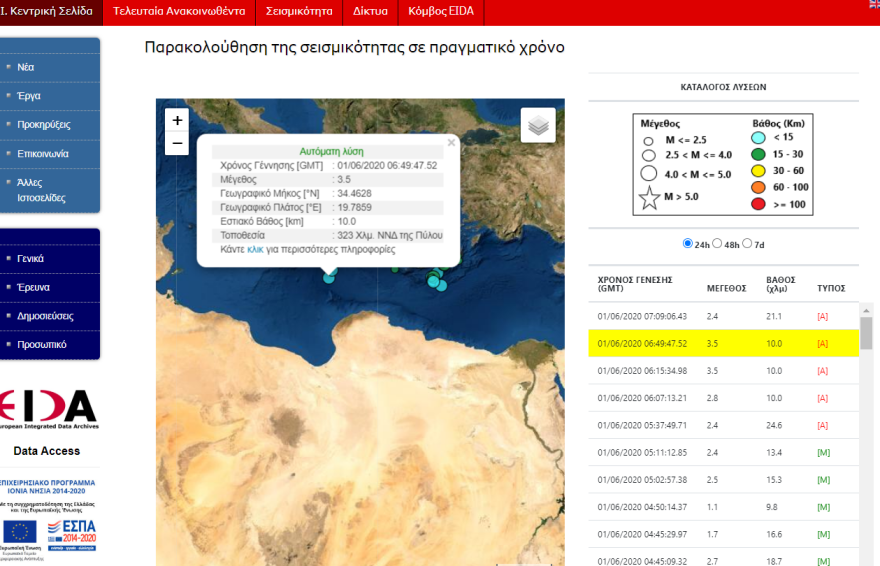Click the catalog scrollbar up arrow
880x566 pixels.
867,310
